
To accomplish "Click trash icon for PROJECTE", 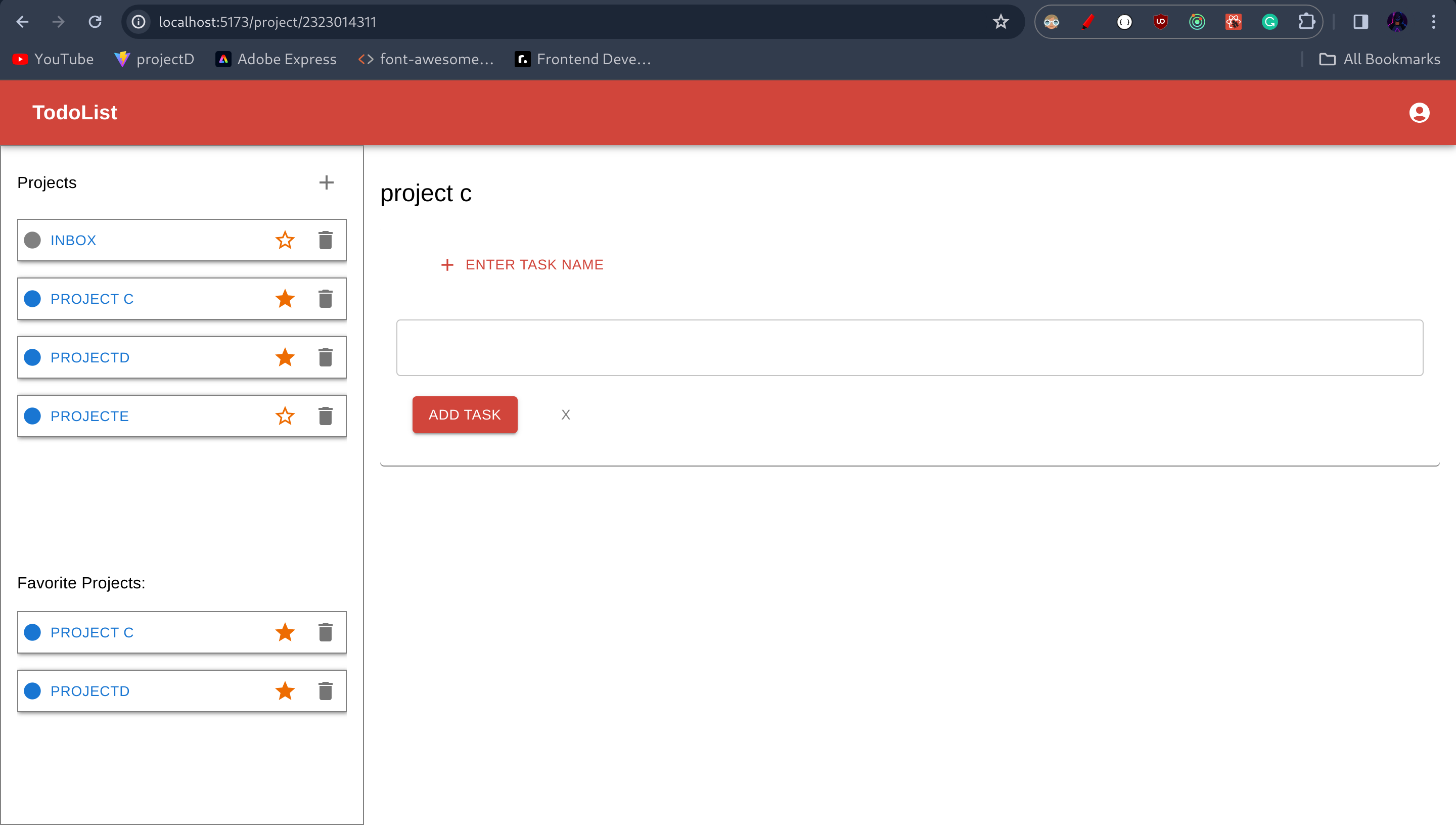I will pyautogui.click(x=326, y=416).
